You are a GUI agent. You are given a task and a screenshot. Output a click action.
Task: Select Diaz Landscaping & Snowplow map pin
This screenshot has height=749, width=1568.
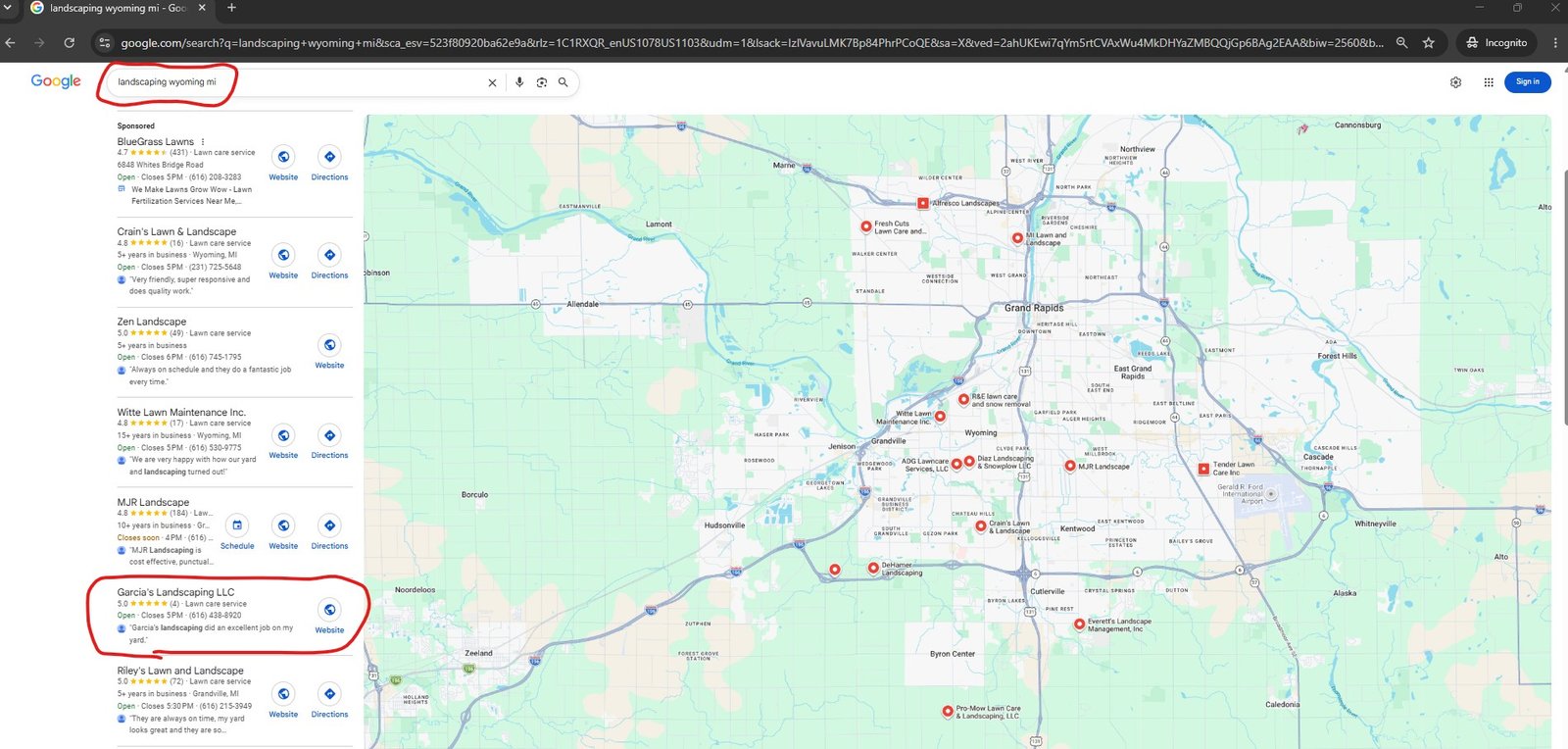coord(968,461)
